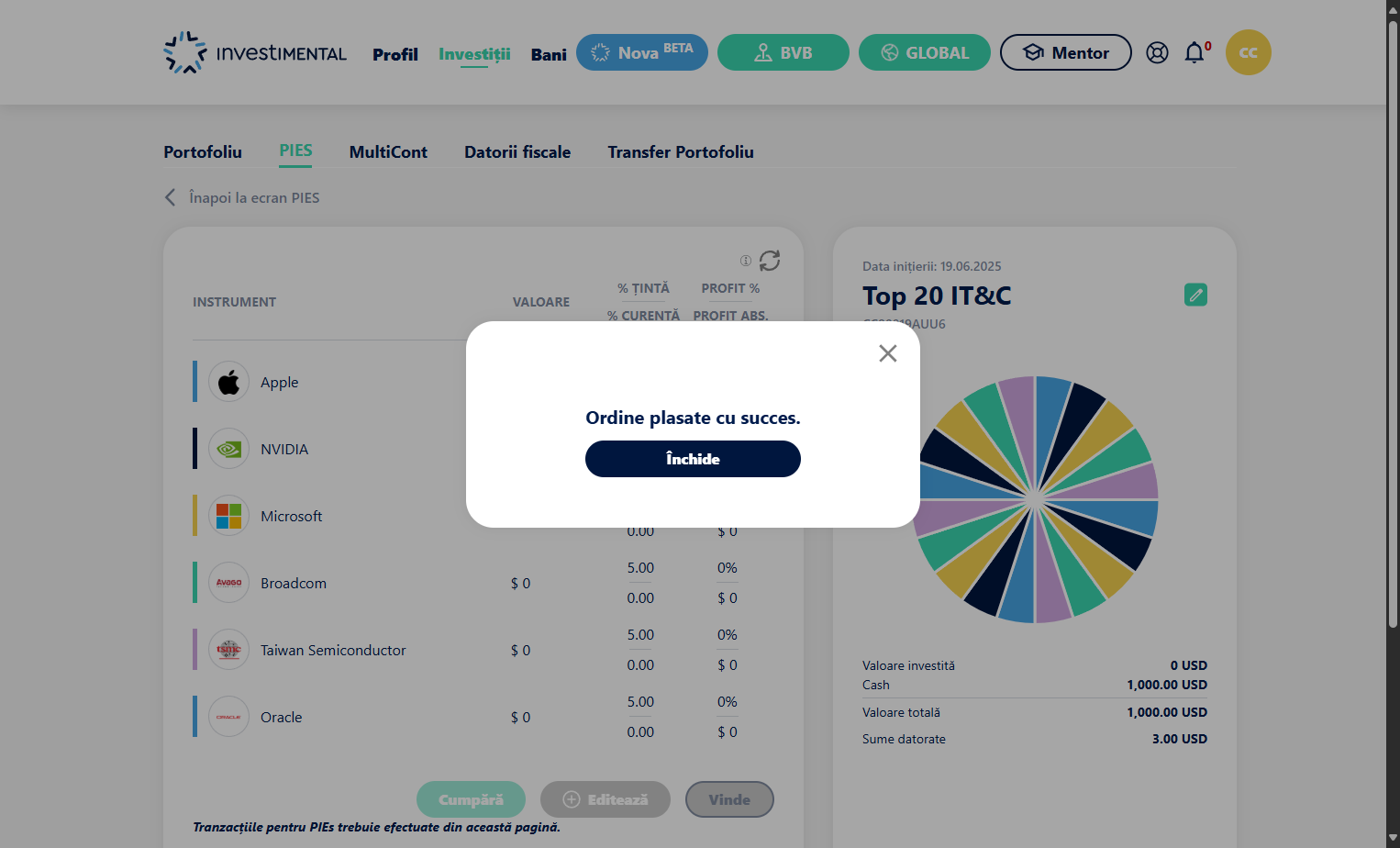This screenshot has height=848, width=1400.
Task: Select the Apple instrument name
Action: tap(279, 383)
